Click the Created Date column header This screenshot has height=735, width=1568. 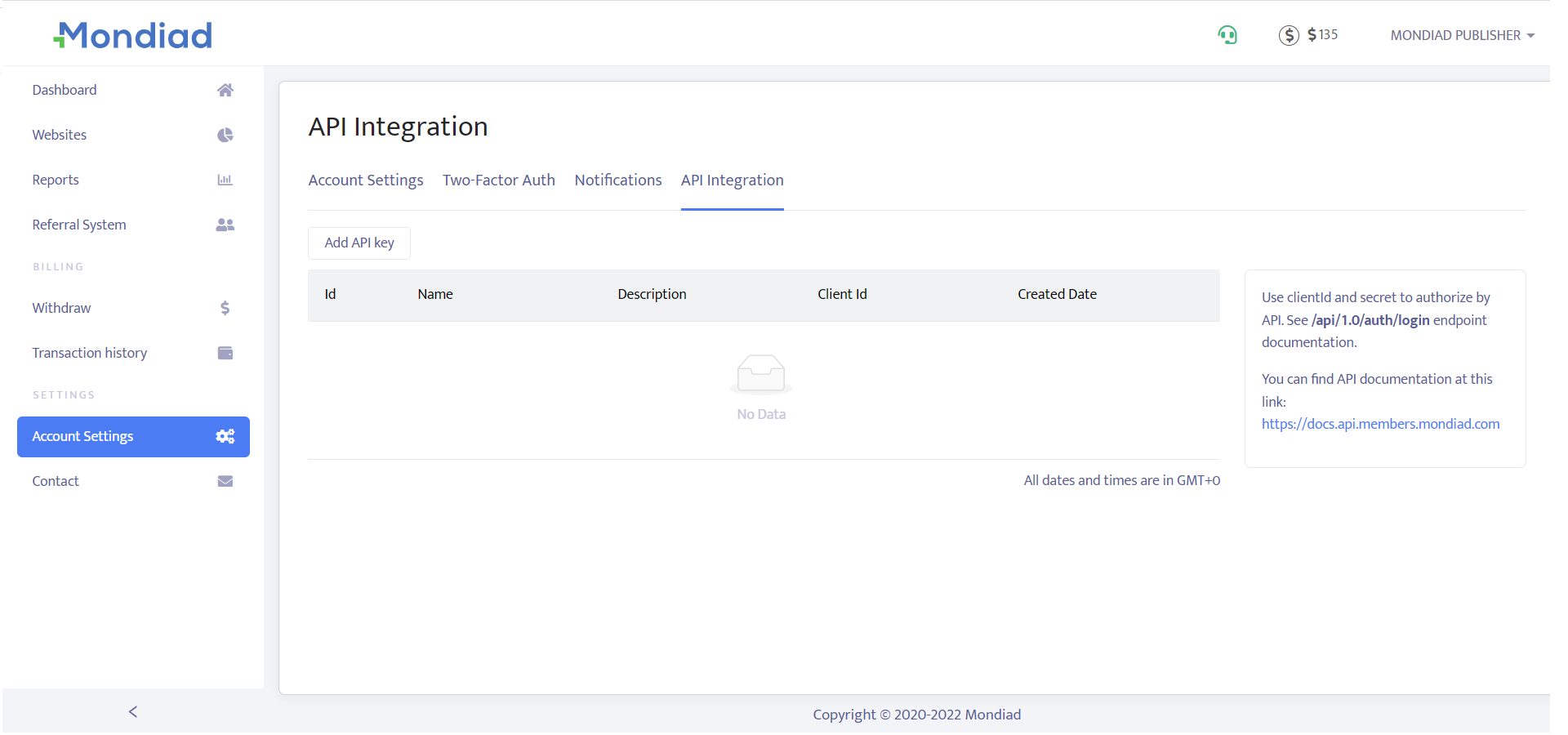coord(1057,294)
